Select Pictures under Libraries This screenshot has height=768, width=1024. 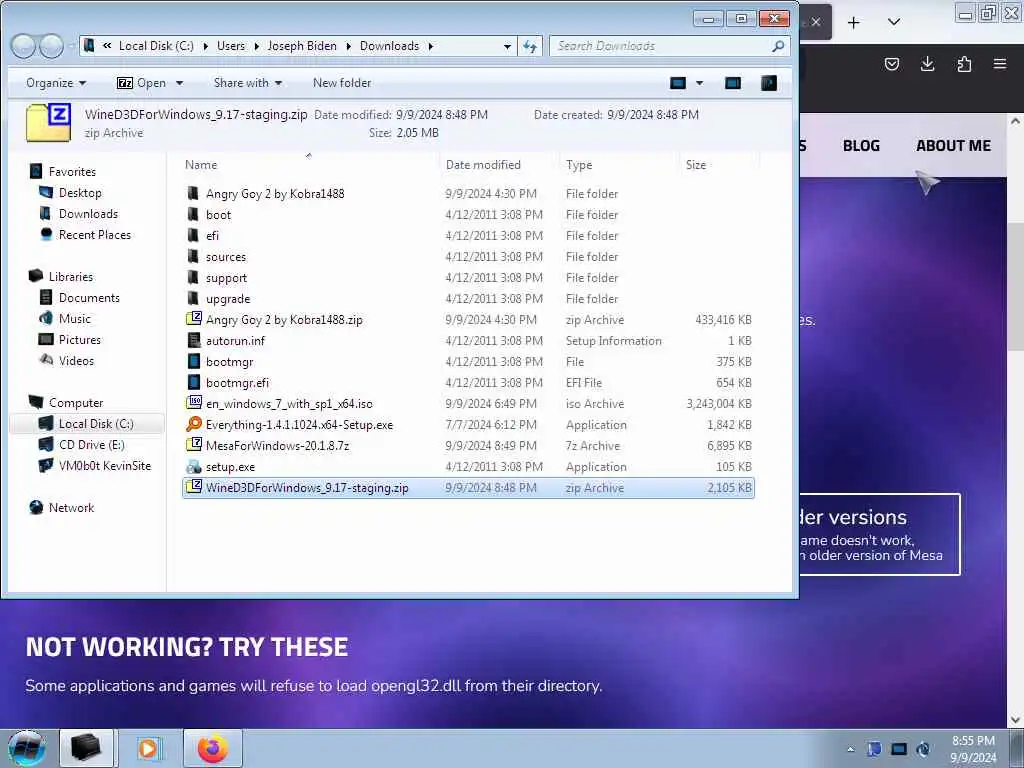click(80, 340)
